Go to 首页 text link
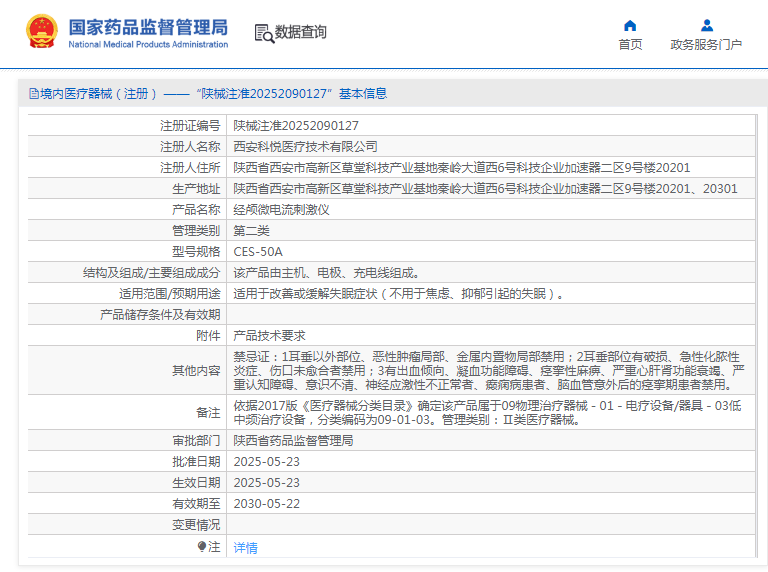768x572 pixels. point(630,45)
